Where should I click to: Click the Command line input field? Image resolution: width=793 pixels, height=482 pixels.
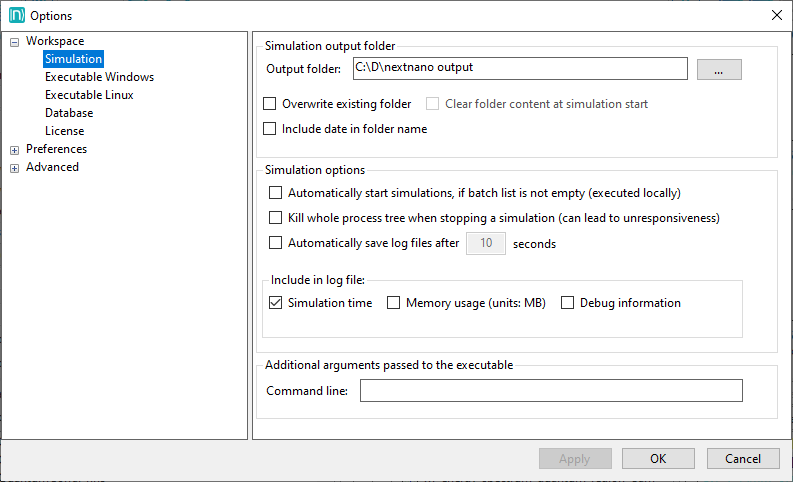[550, 391]
